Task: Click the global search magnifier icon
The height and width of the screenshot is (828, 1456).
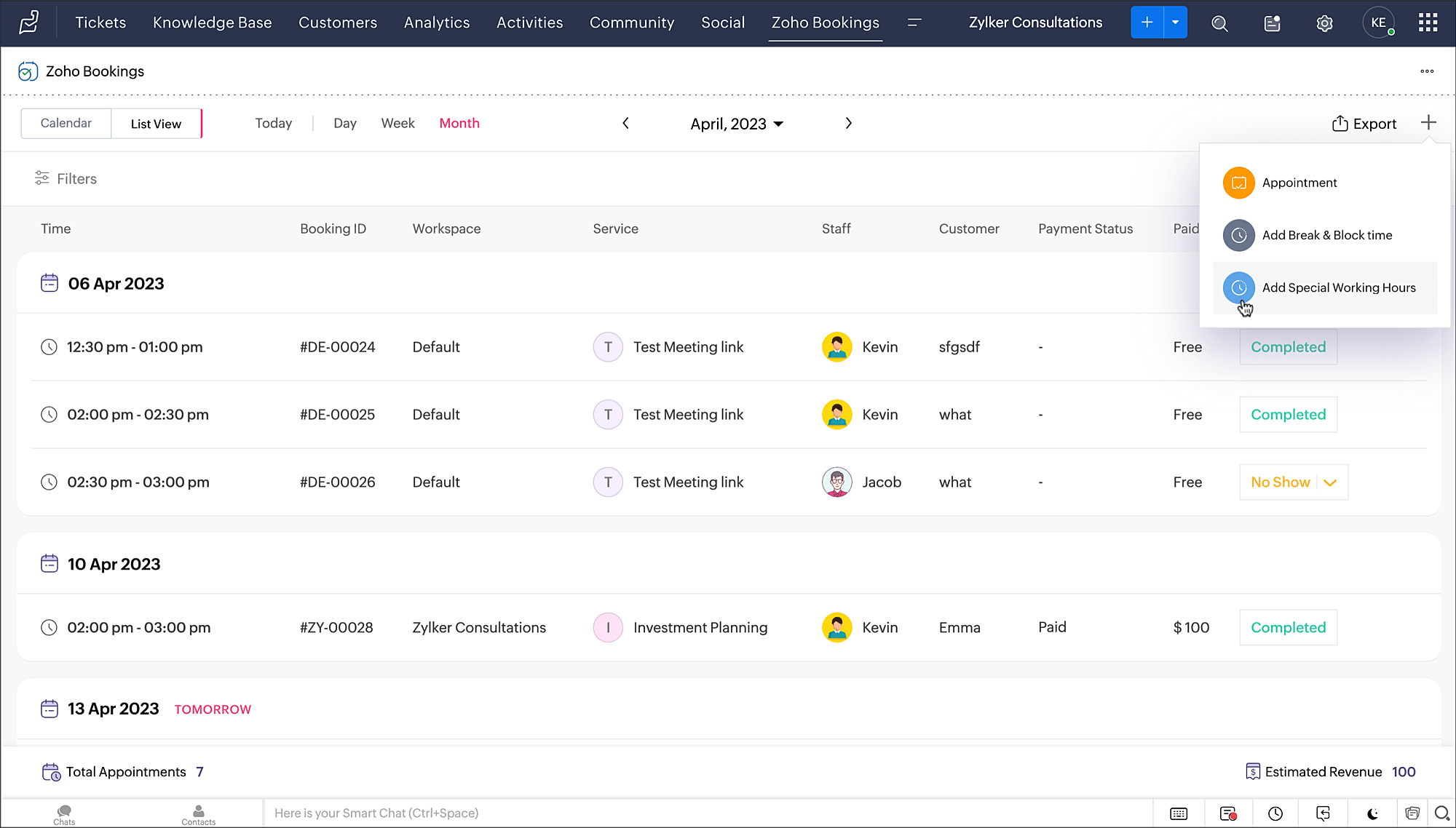Action: 1219,23
